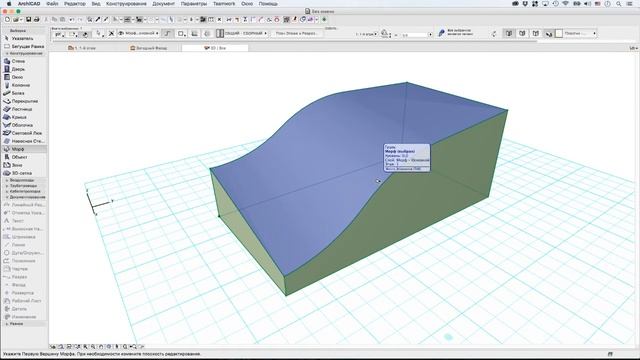The image size is (640, 360).
Task: Open the Документ menu
Action: click(x=163, y=4)
